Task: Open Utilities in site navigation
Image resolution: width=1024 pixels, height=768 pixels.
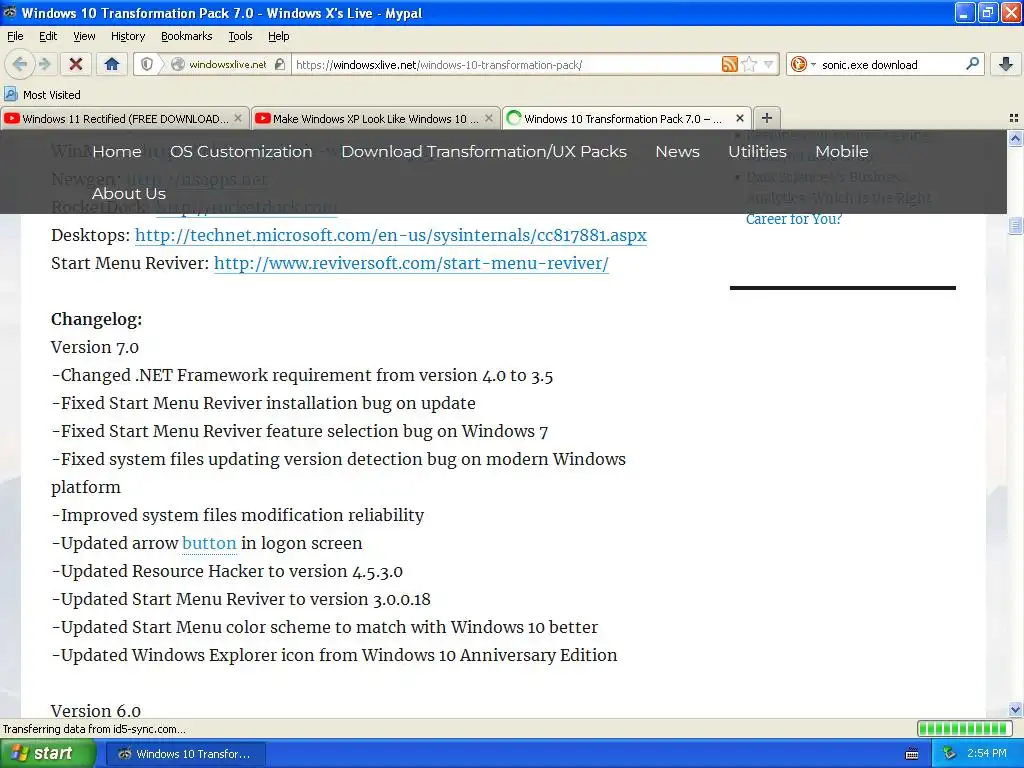Action: [x=758, y=152]
